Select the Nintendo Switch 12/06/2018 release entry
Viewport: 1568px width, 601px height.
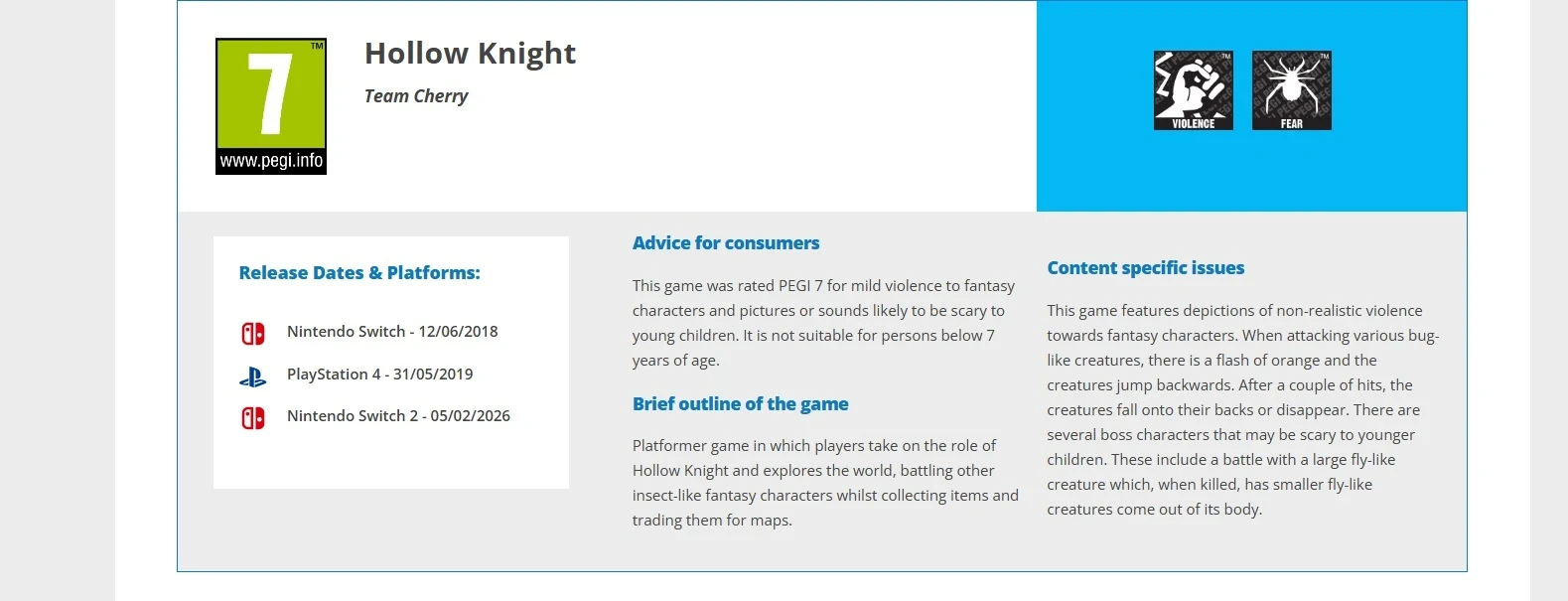[392, 332]
